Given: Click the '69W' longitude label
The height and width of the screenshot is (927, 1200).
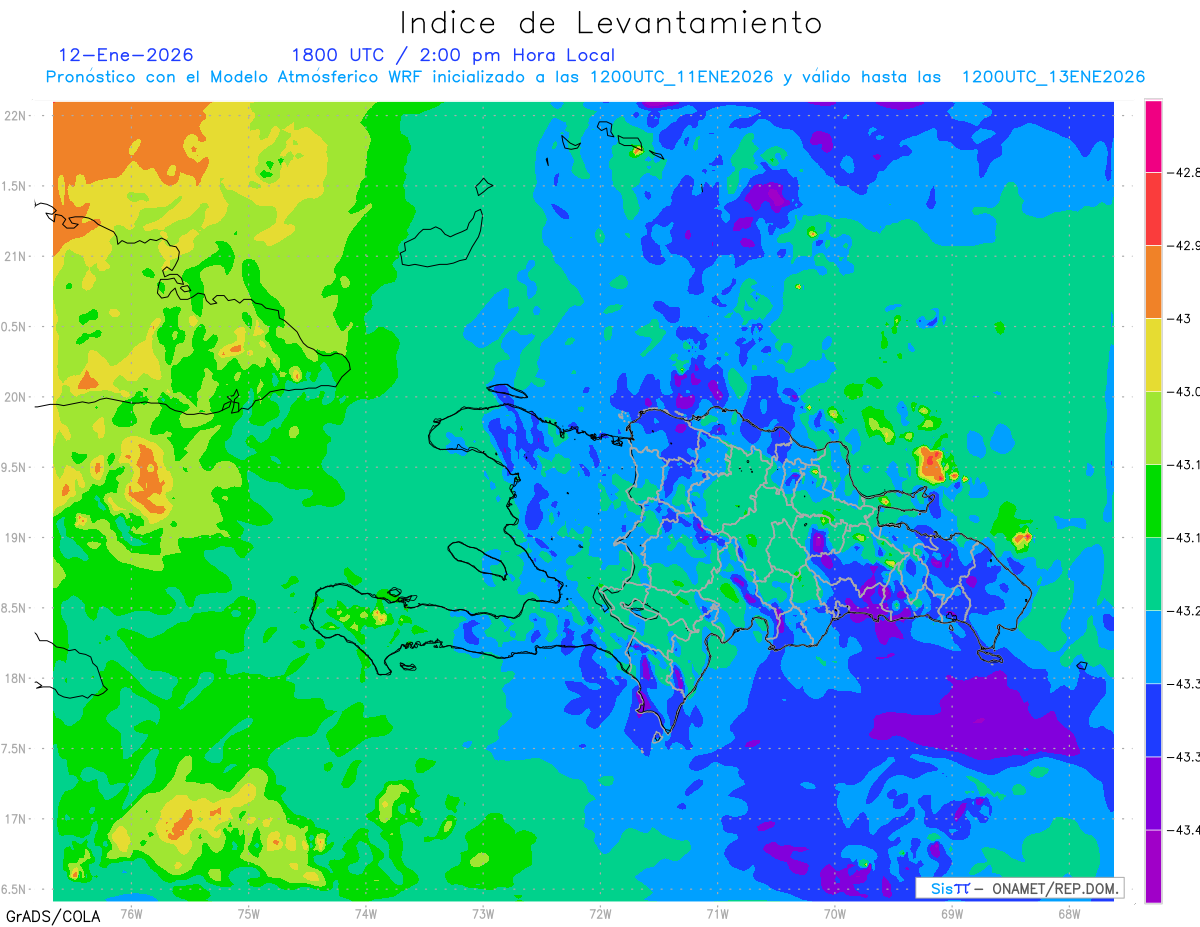Looking at the screenshot, I should pyautogui.click(x=952, y=913).
